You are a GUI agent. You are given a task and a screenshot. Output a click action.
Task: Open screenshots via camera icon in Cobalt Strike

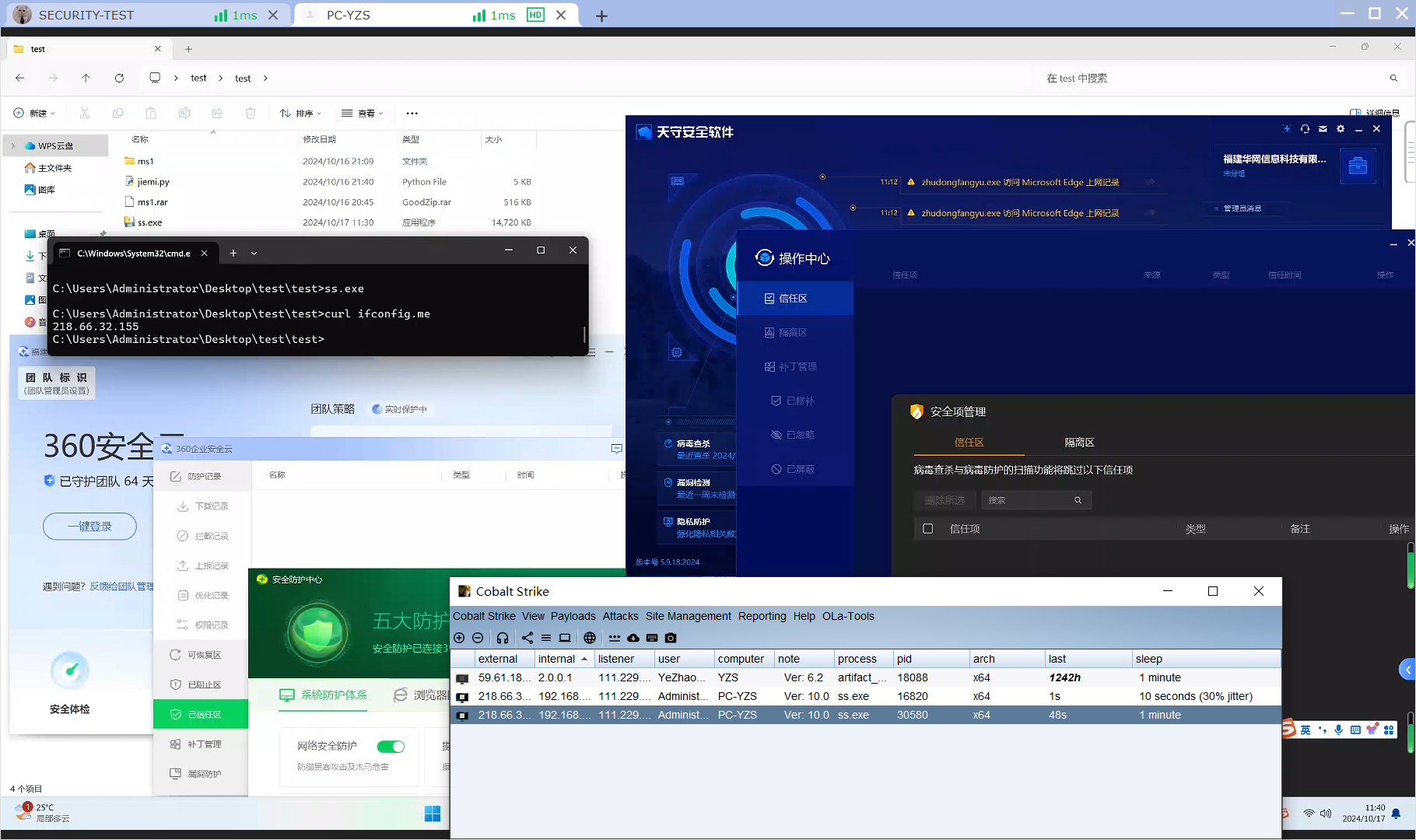tap(671, 638)
